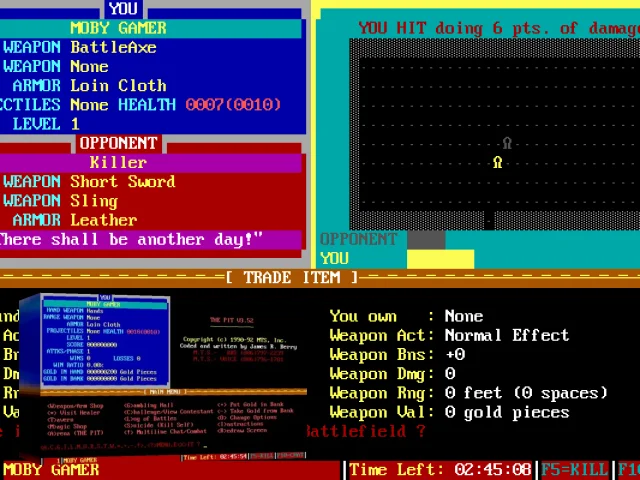Screen dimensions: 640x480
Task: Click the yellow YOU health bar
Action: [440, 259]
